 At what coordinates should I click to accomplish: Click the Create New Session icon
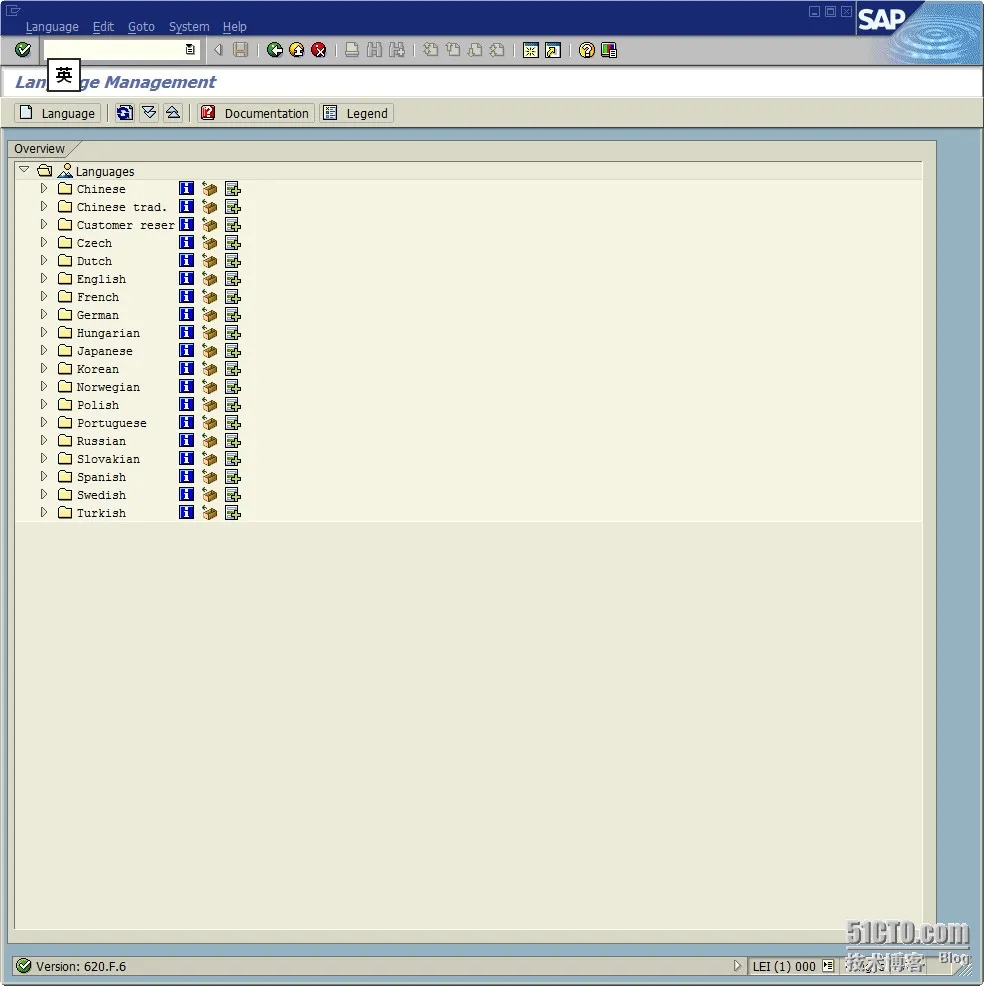tap(531, 50)
